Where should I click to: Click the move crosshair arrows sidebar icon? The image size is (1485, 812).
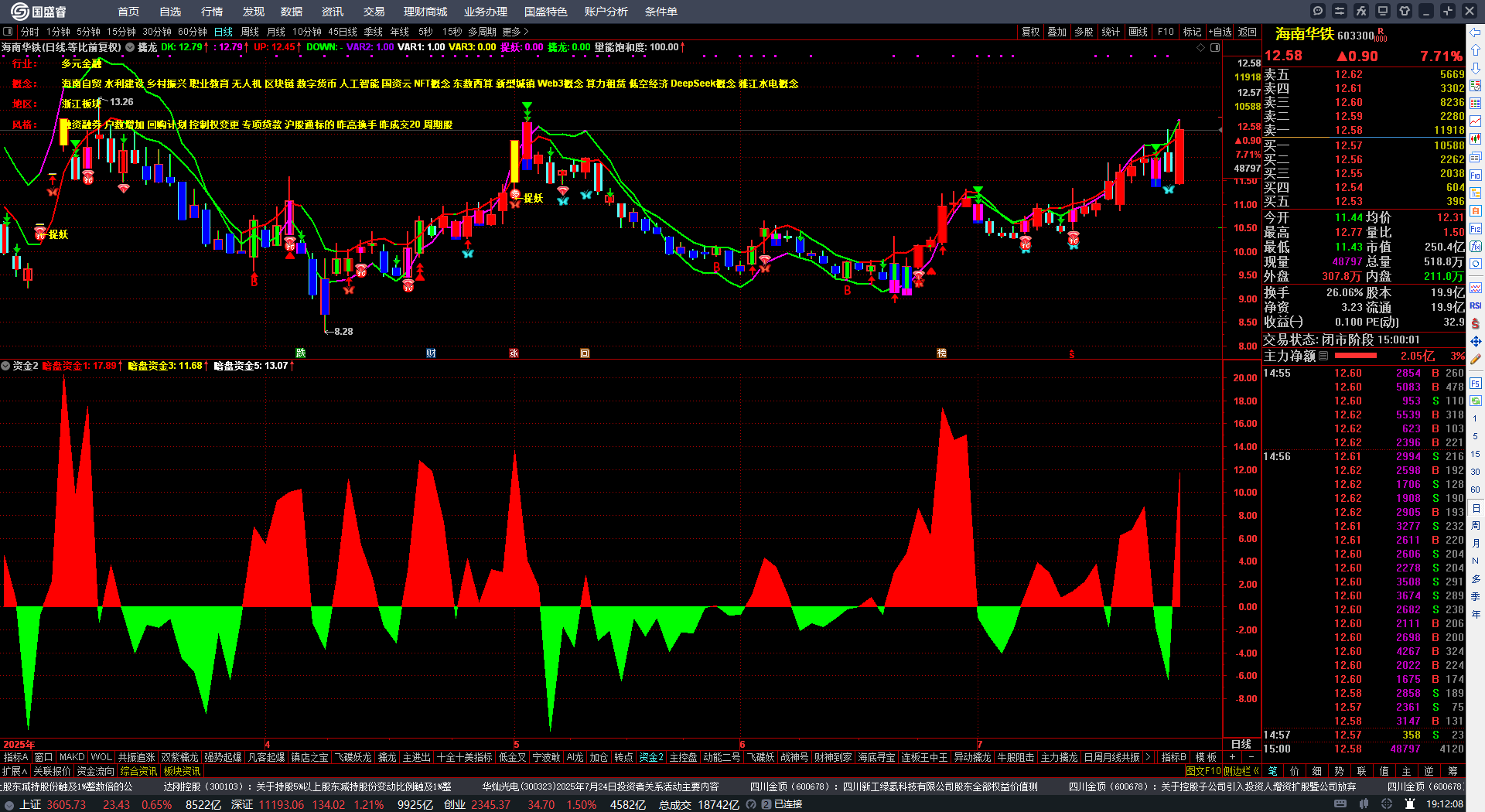pos(1476,341)
